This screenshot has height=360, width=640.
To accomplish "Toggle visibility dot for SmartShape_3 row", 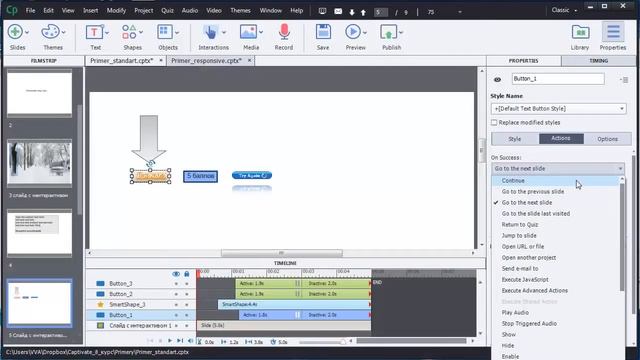I will [176, 304].
